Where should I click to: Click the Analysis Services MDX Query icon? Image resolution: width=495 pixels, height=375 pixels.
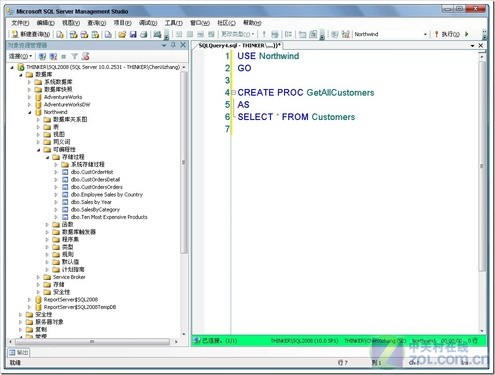tap(74, 34)
